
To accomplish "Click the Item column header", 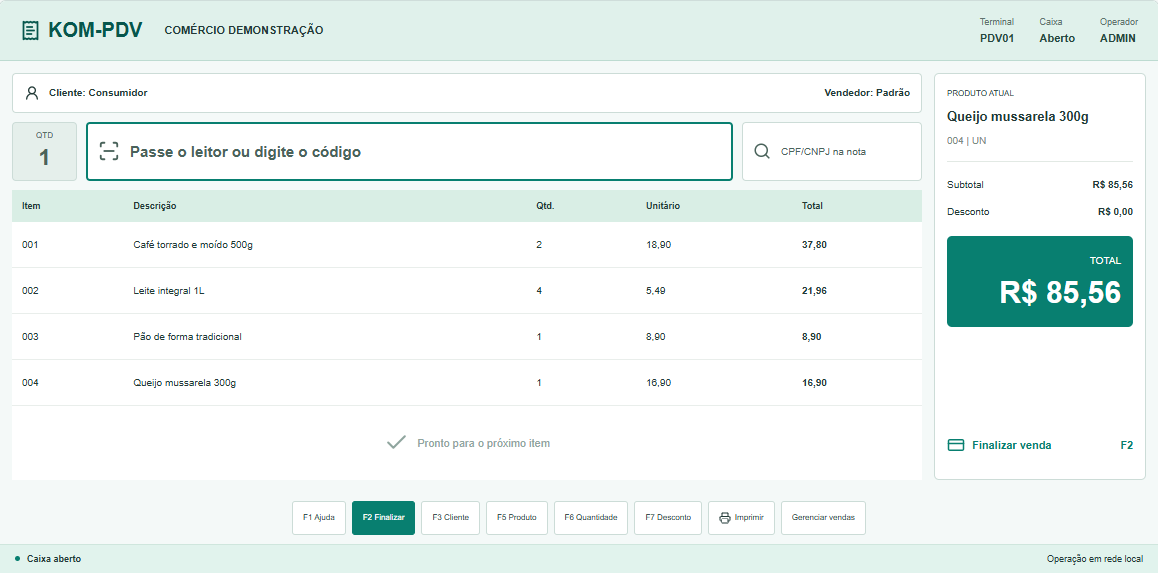I will coord(31,206).
